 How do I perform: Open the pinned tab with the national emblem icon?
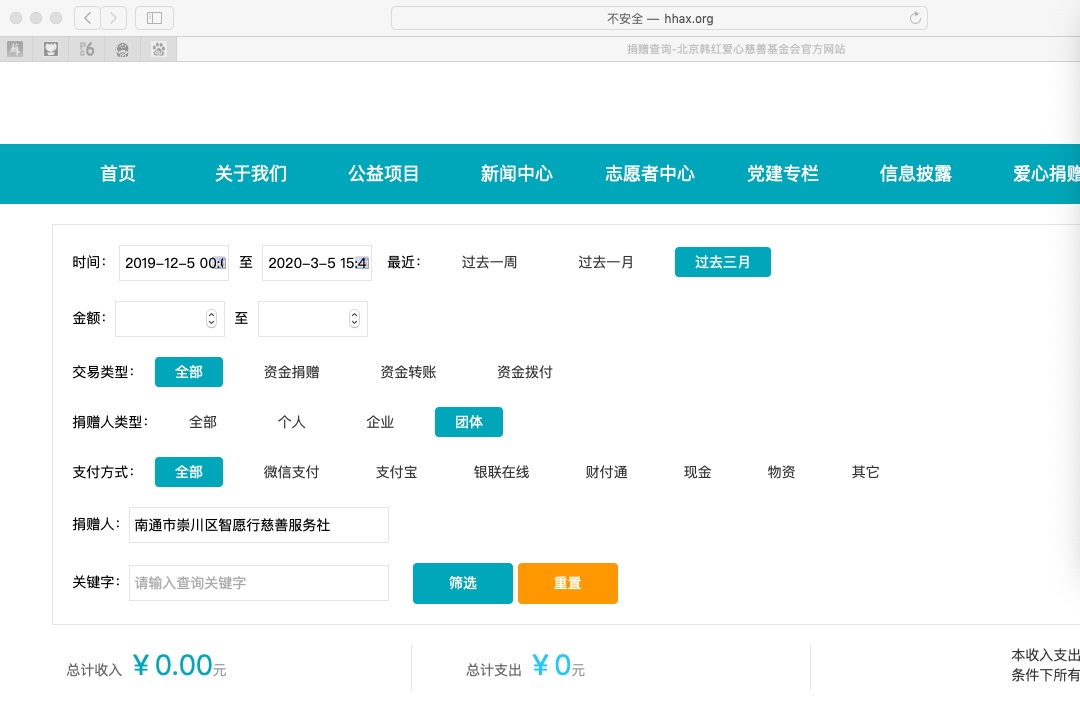pyautogui.click(x=123, y=49)
